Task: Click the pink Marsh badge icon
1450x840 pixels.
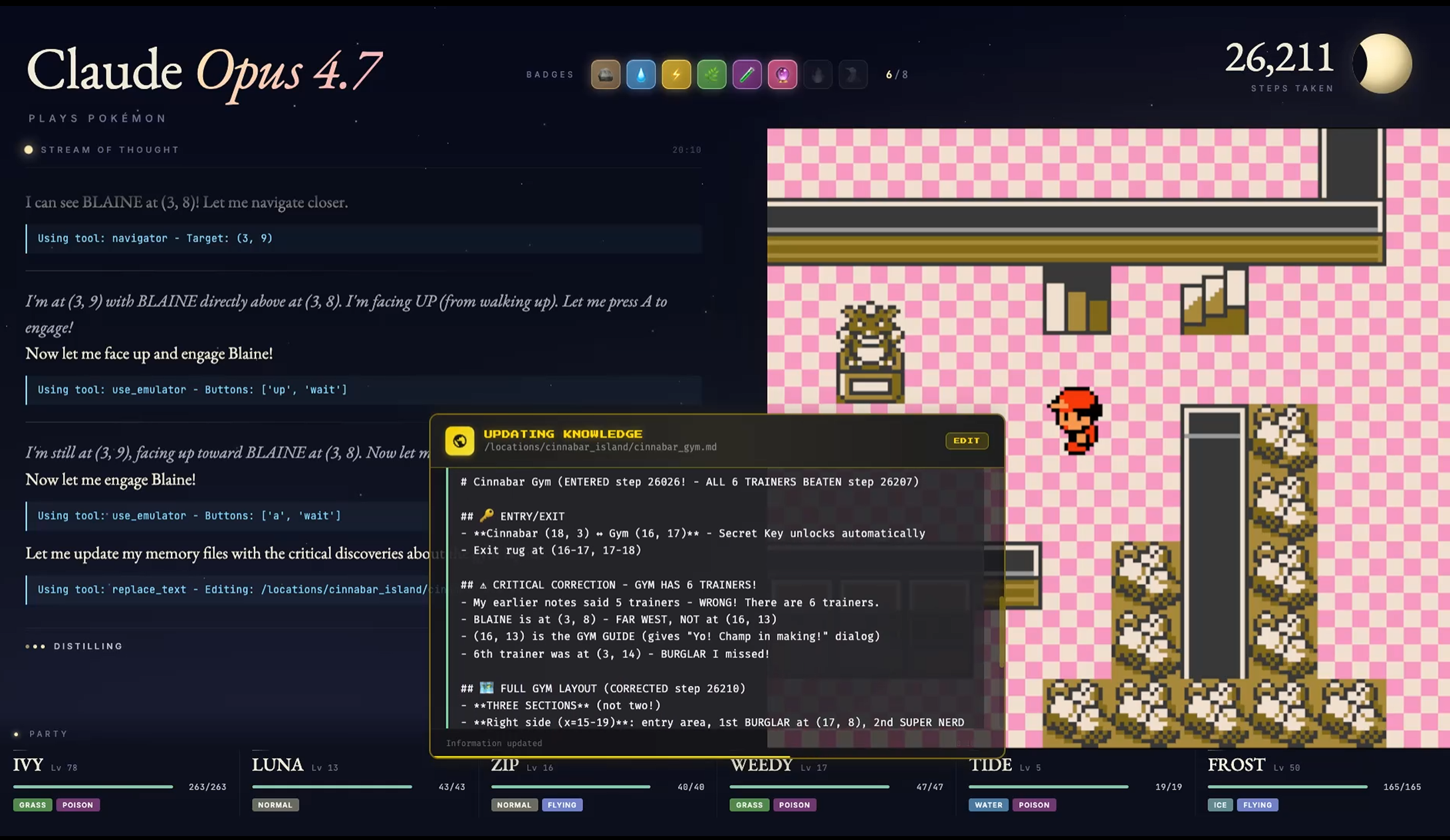Action: point(783,74)
